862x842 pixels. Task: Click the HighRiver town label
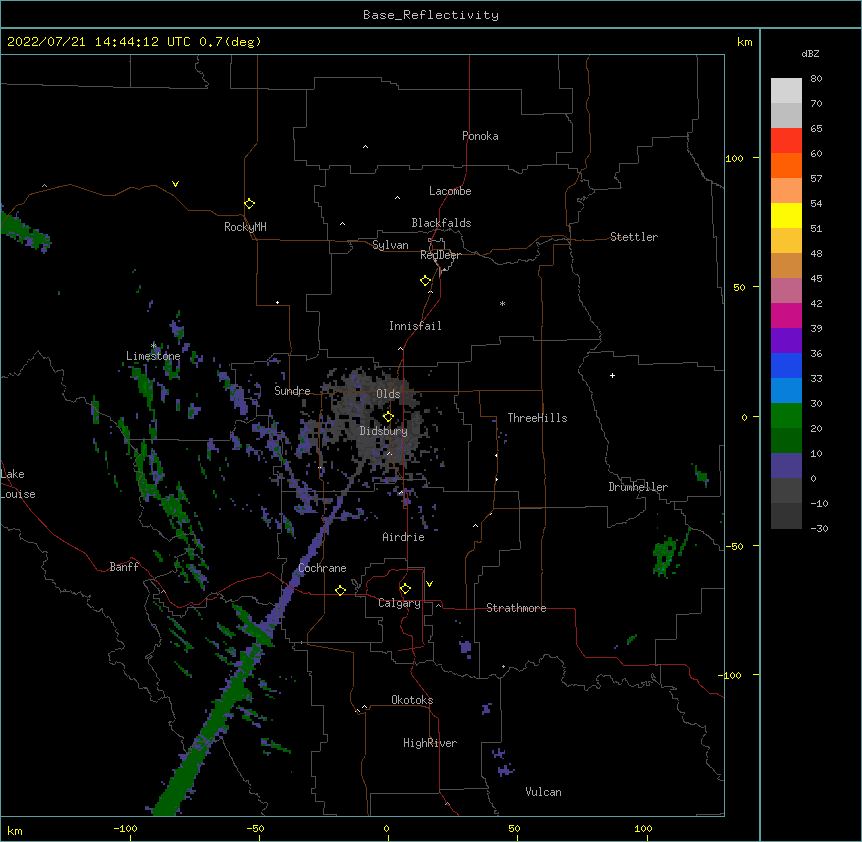pyautogui.click(x=430, y=743)
